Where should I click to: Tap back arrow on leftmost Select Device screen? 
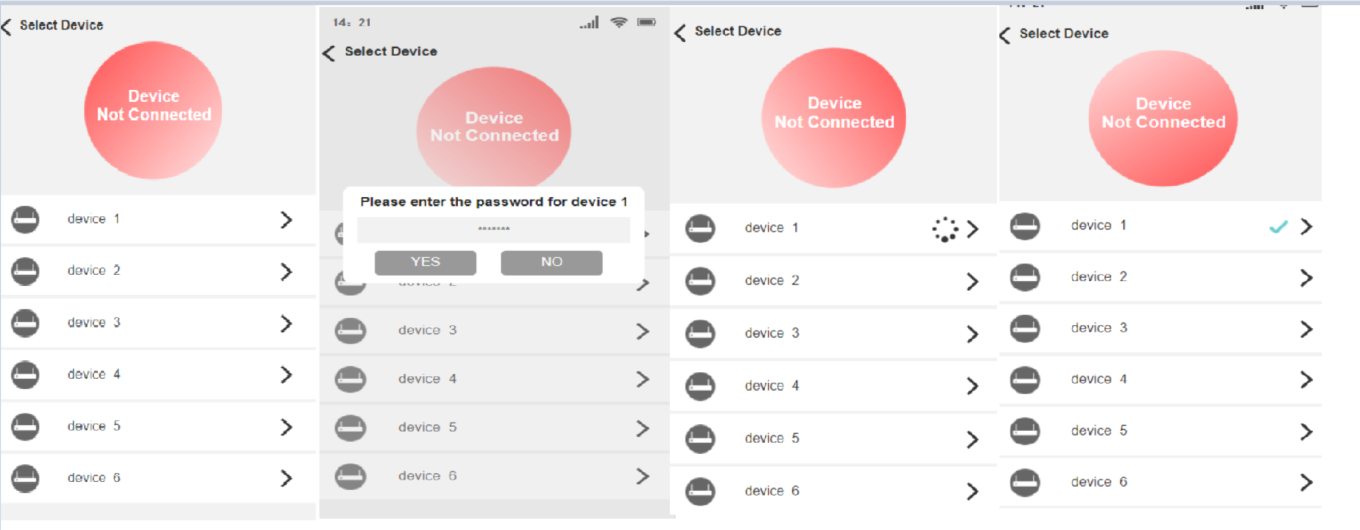tap(7, 26)
